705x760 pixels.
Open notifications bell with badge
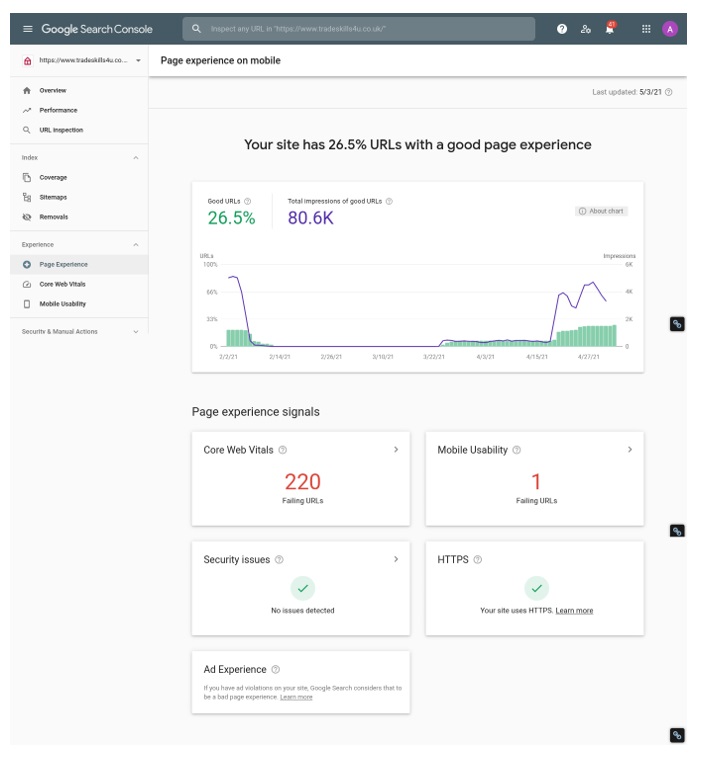click(610, 29)
